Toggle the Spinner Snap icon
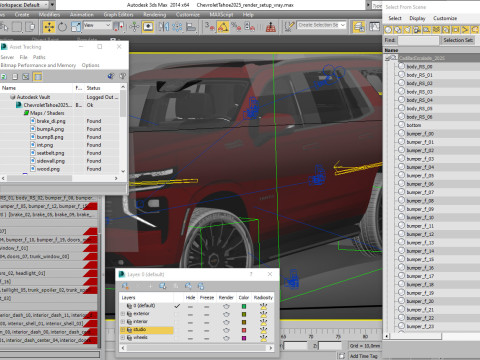This screenshot has width=480, height=360. 249,27
